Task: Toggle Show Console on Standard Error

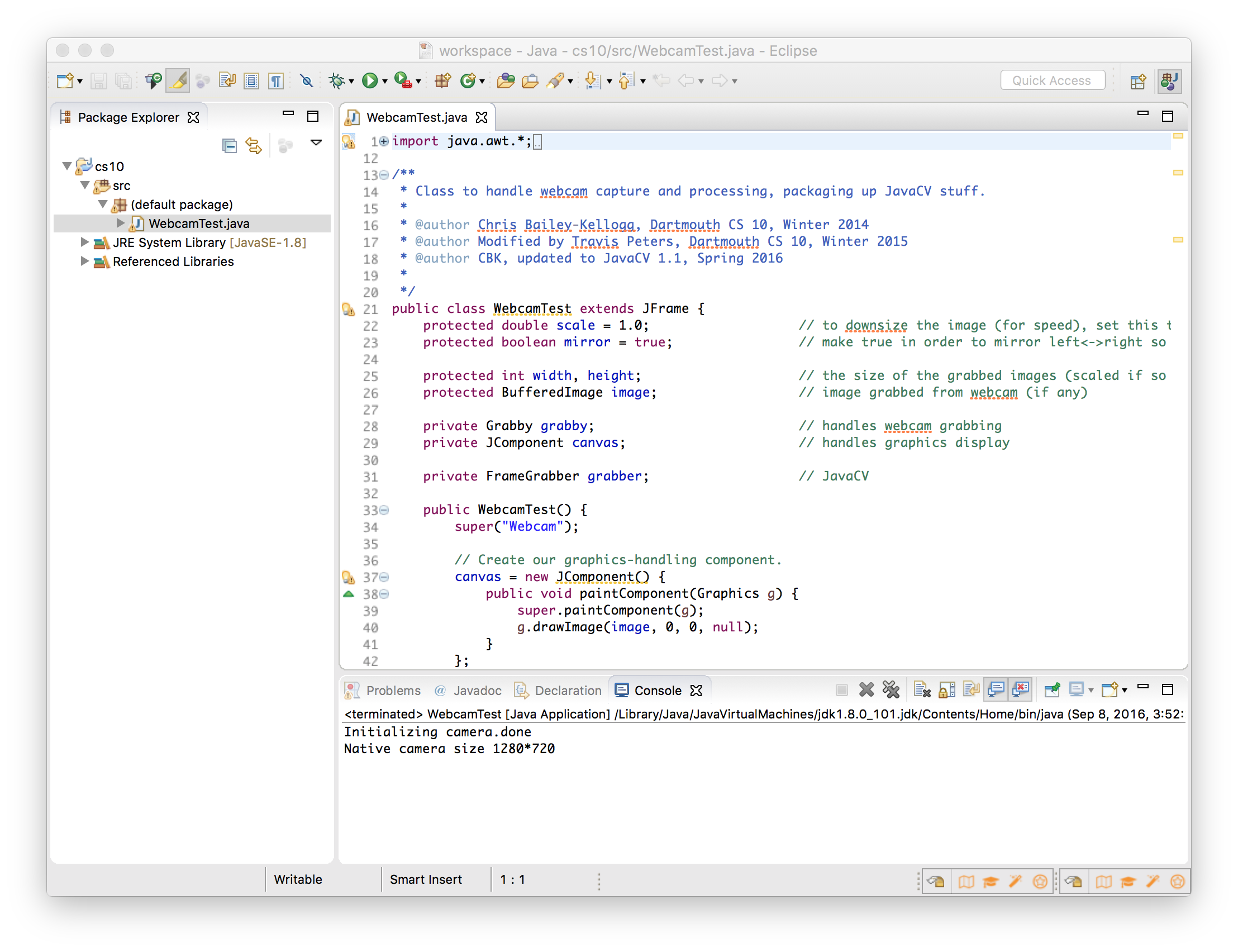Action: pos(1021,689)
